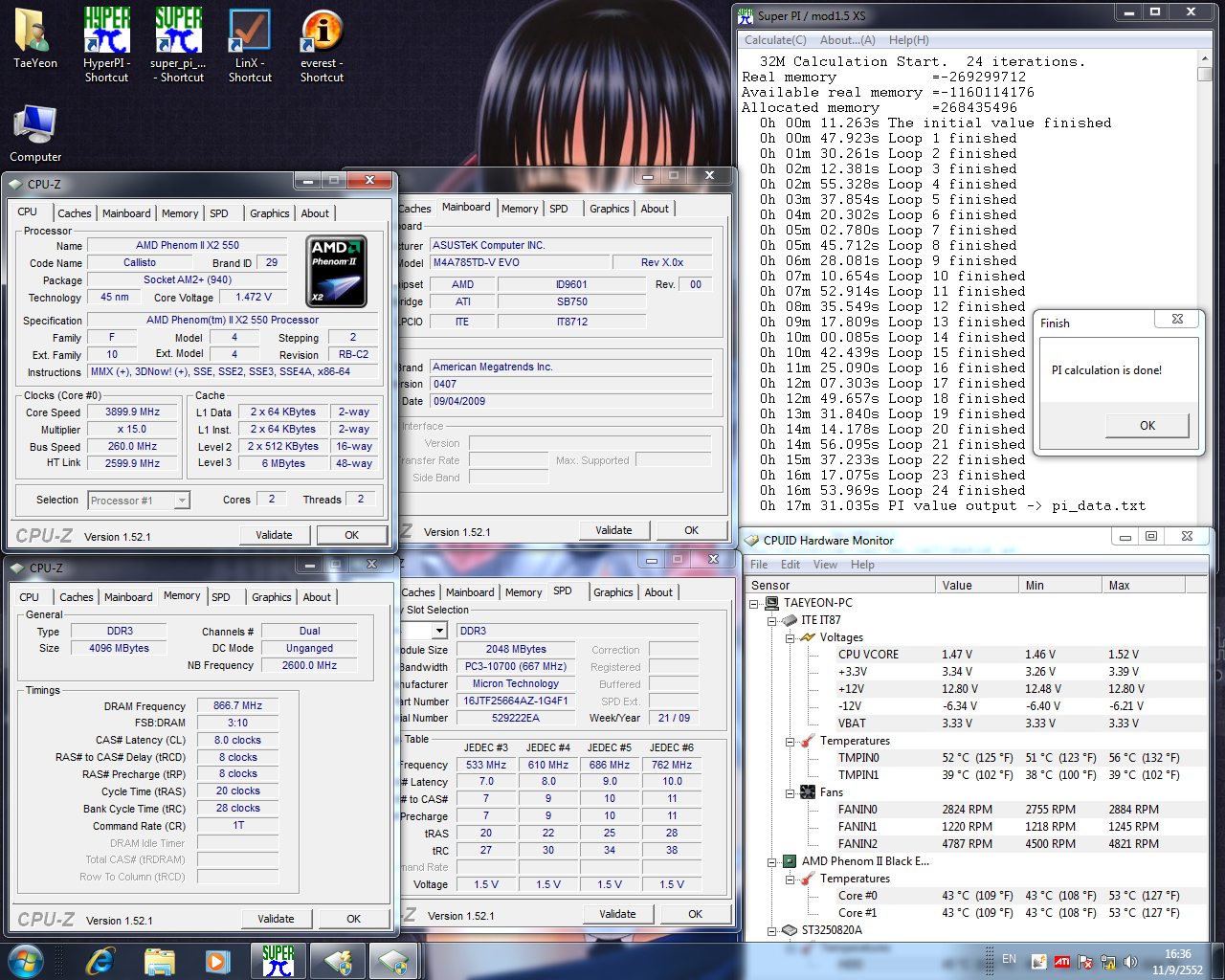
Task: Click OK in the CPU-Z processor window
Action: (x=351, y=535)
